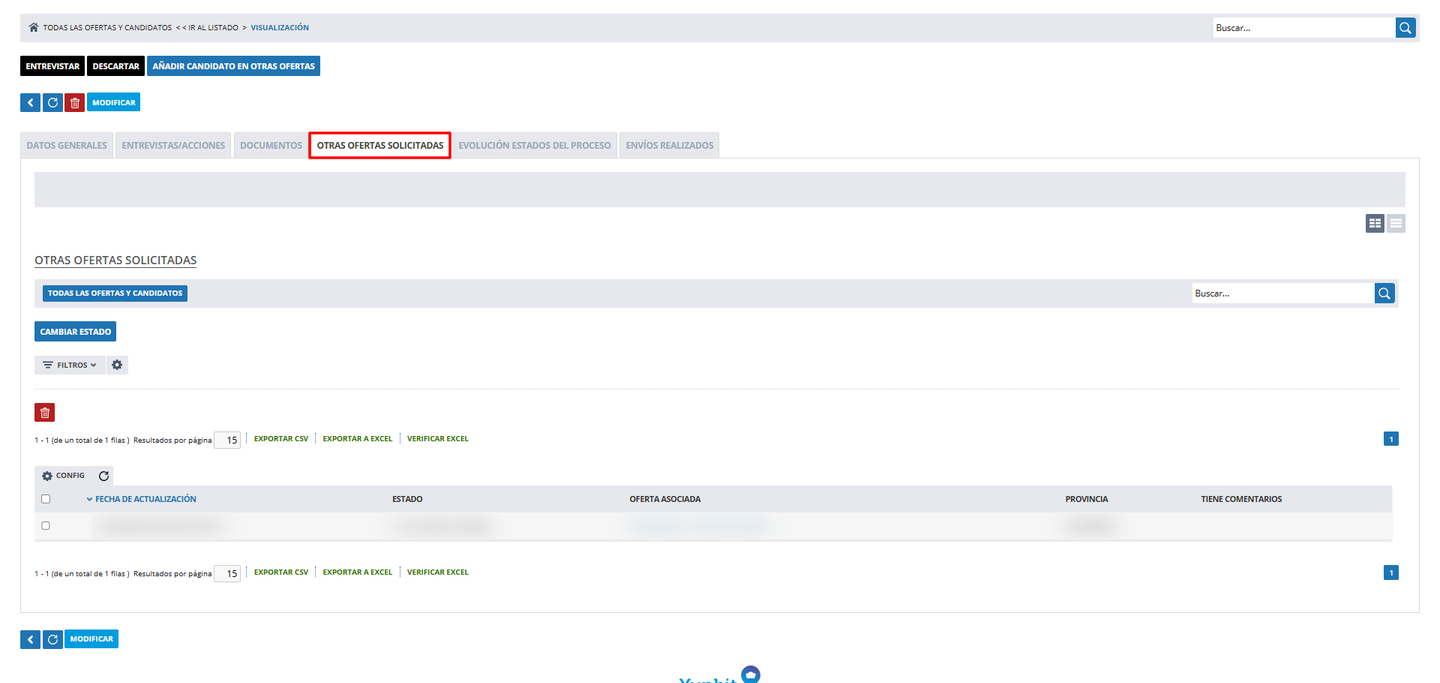
Task: Click the top Buscar search field
Action: point(1304,28)
